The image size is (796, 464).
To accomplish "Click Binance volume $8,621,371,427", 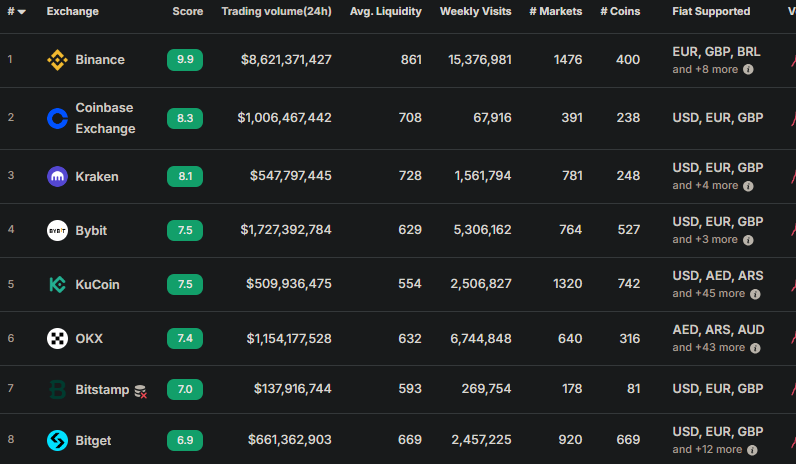I will tap(286, 60).
